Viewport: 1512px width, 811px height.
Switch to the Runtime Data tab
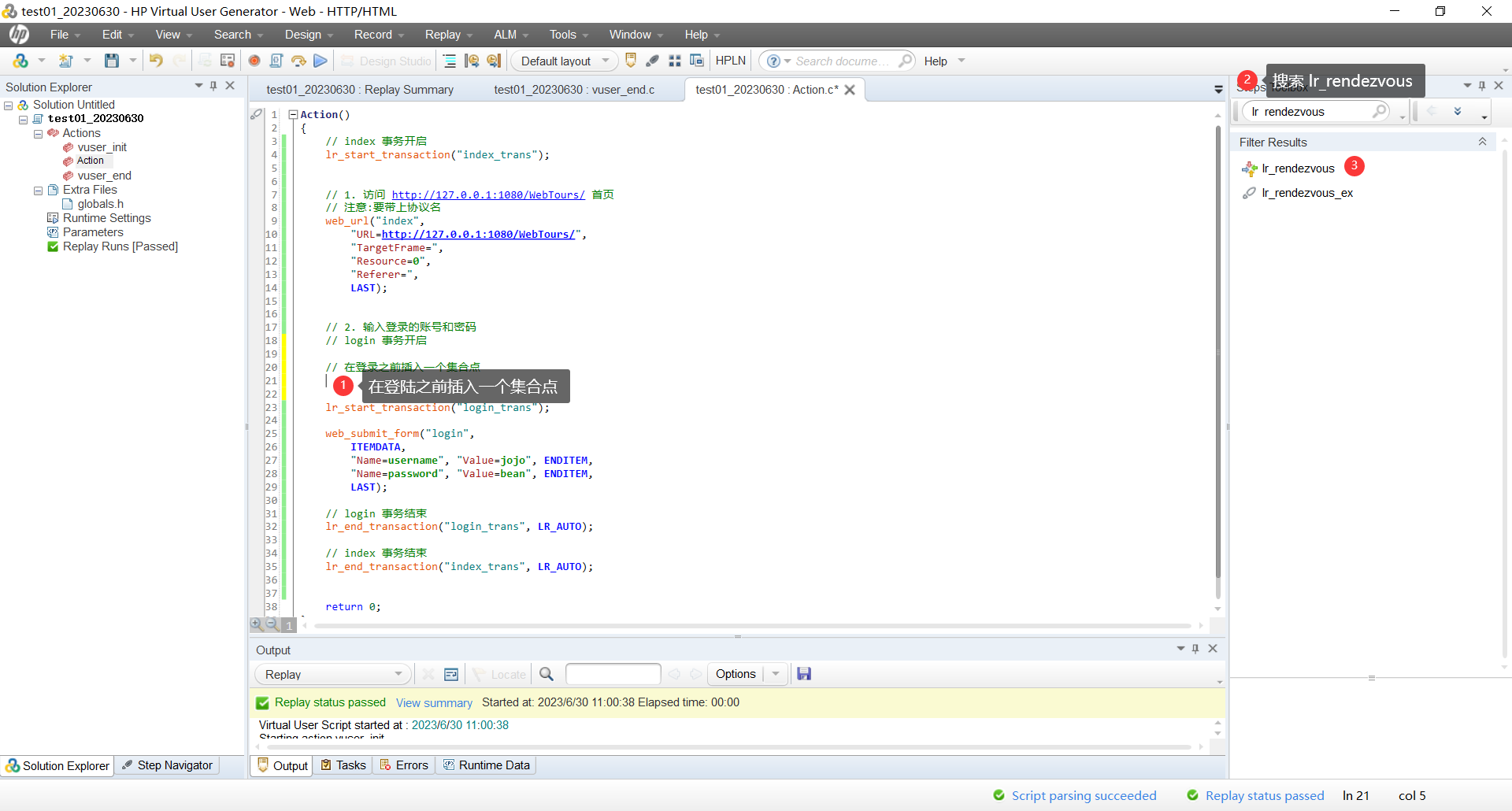487,765
